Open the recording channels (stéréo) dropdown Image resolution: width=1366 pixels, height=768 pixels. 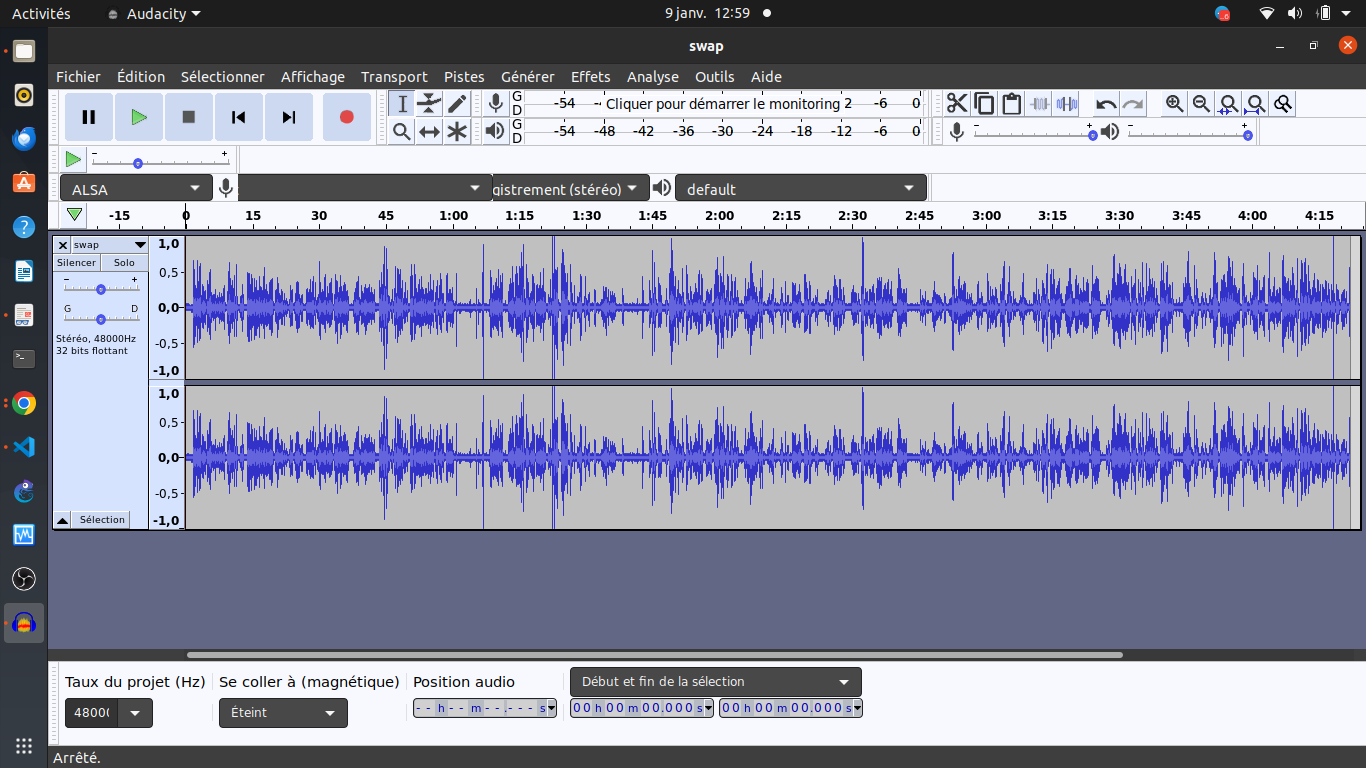[x=570, y=189]
